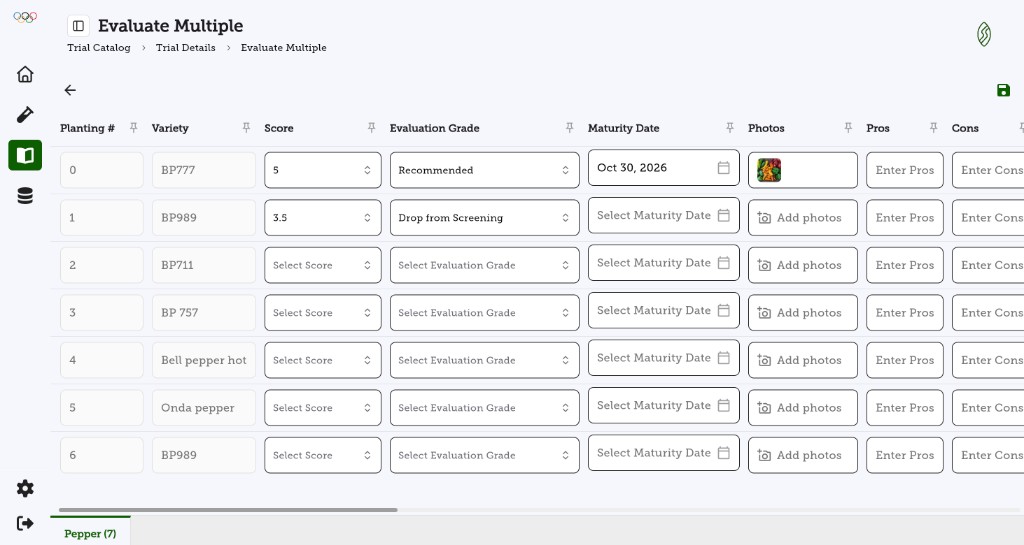This screenshot has height=545, width=1024.
Task: Open Evaluation Grade dropdown for Bell pepper hot
Action: [x=485, y=360]
